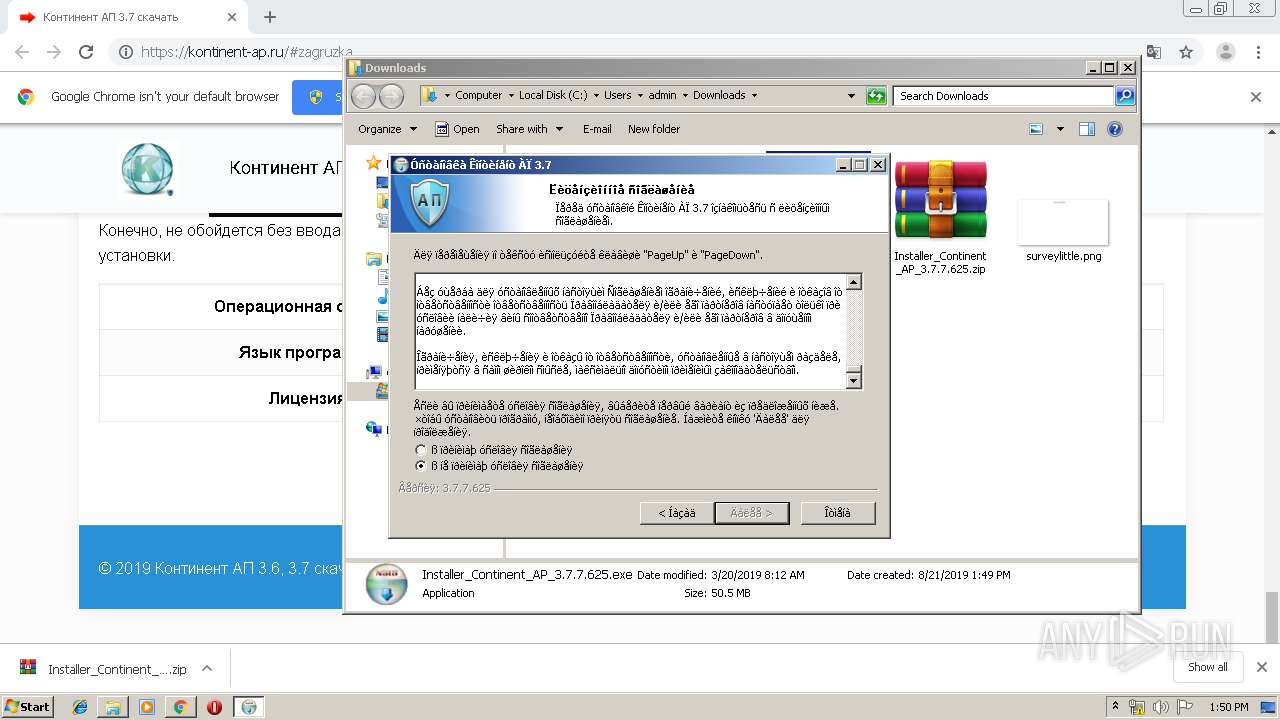Click the 1:50 PM clock
The image size is (1280, 720).
tap(1228, 707)
